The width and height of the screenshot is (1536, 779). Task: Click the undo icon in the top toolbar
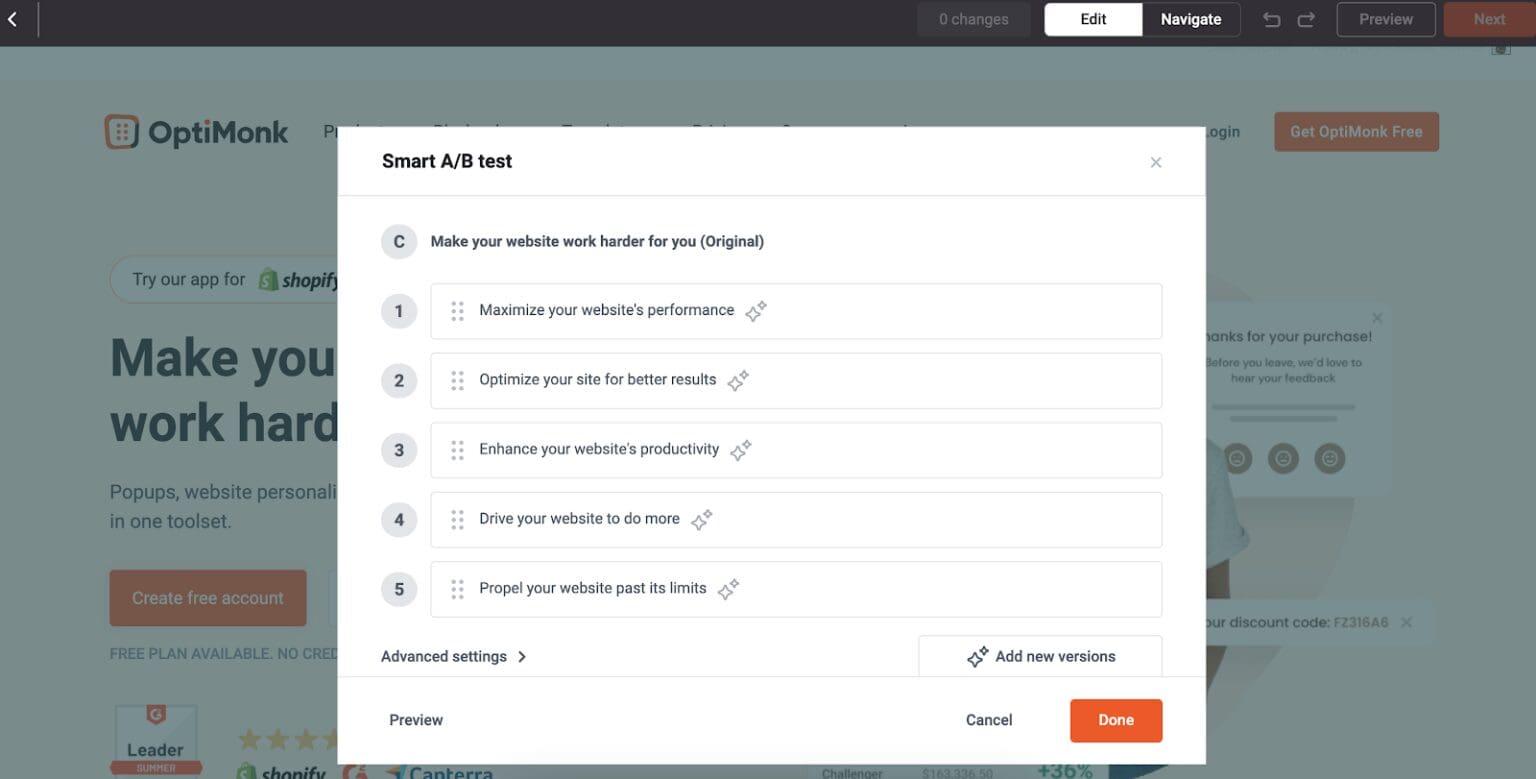pos(1270,19)
